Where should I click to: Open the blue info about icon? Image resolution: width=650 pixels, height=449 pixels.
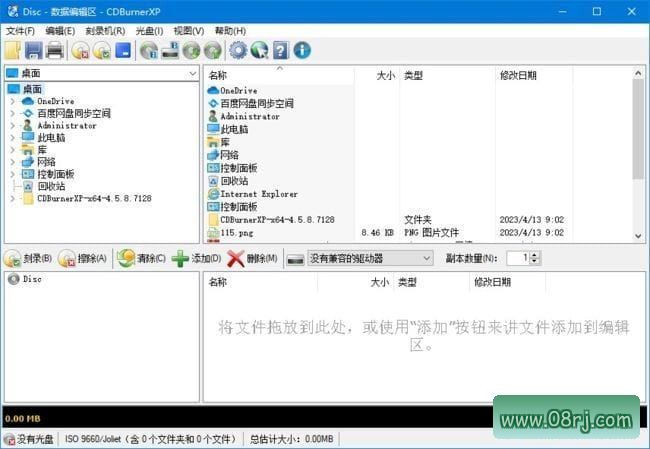[302, 51]
